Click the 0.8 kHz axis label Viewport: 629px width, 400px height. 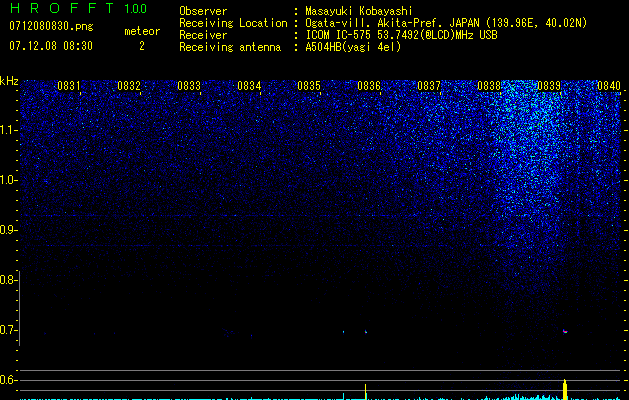8,280
